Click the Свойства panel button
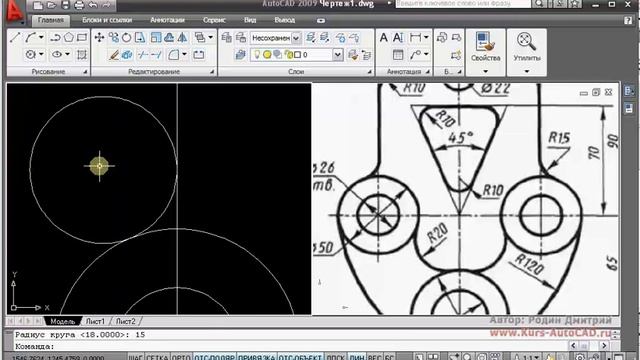640x360 pixels. tap(485, 48)
